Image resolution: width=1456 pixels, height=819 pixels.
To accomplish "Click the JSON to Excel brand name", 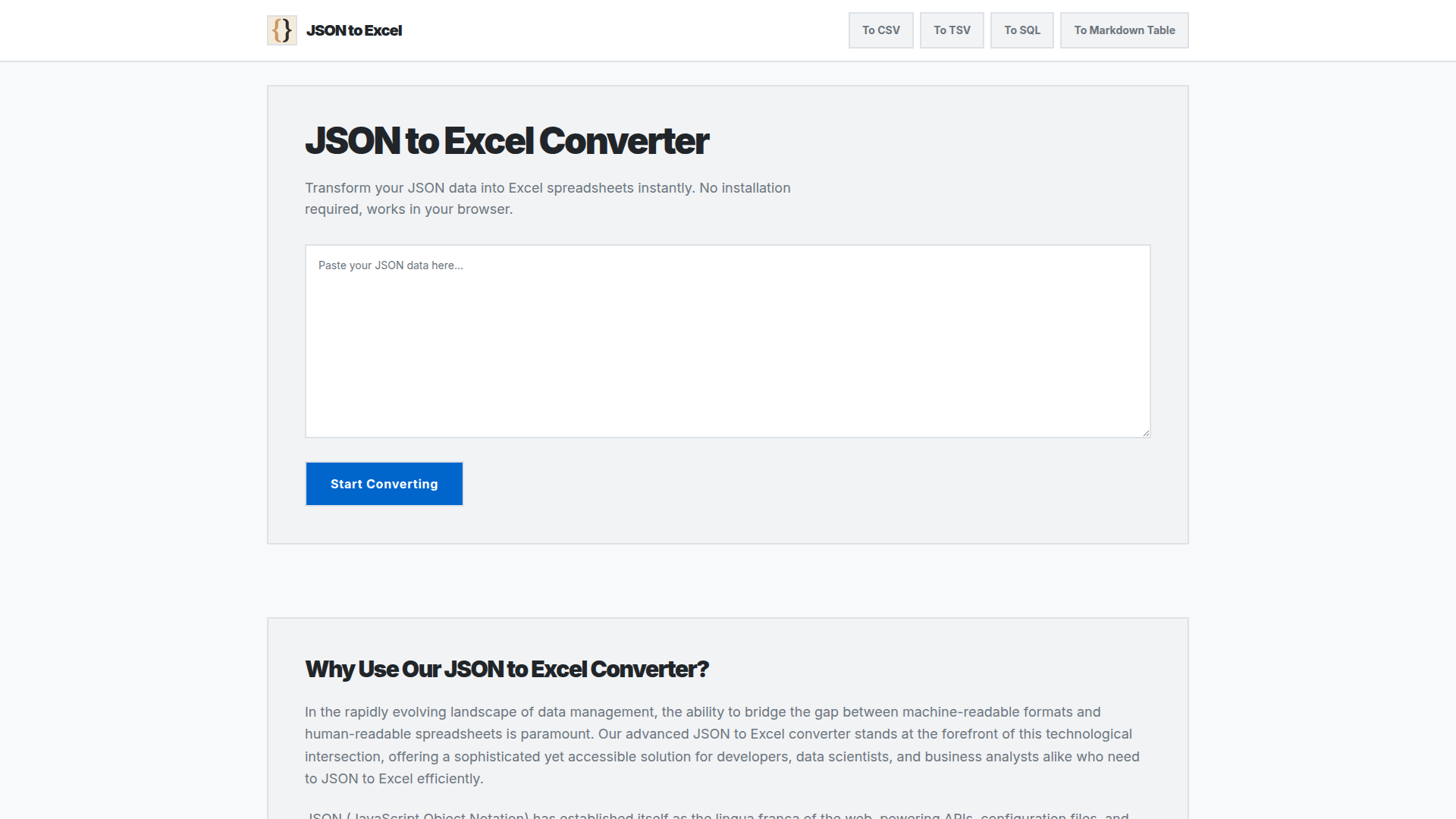I will click(354, 30).
